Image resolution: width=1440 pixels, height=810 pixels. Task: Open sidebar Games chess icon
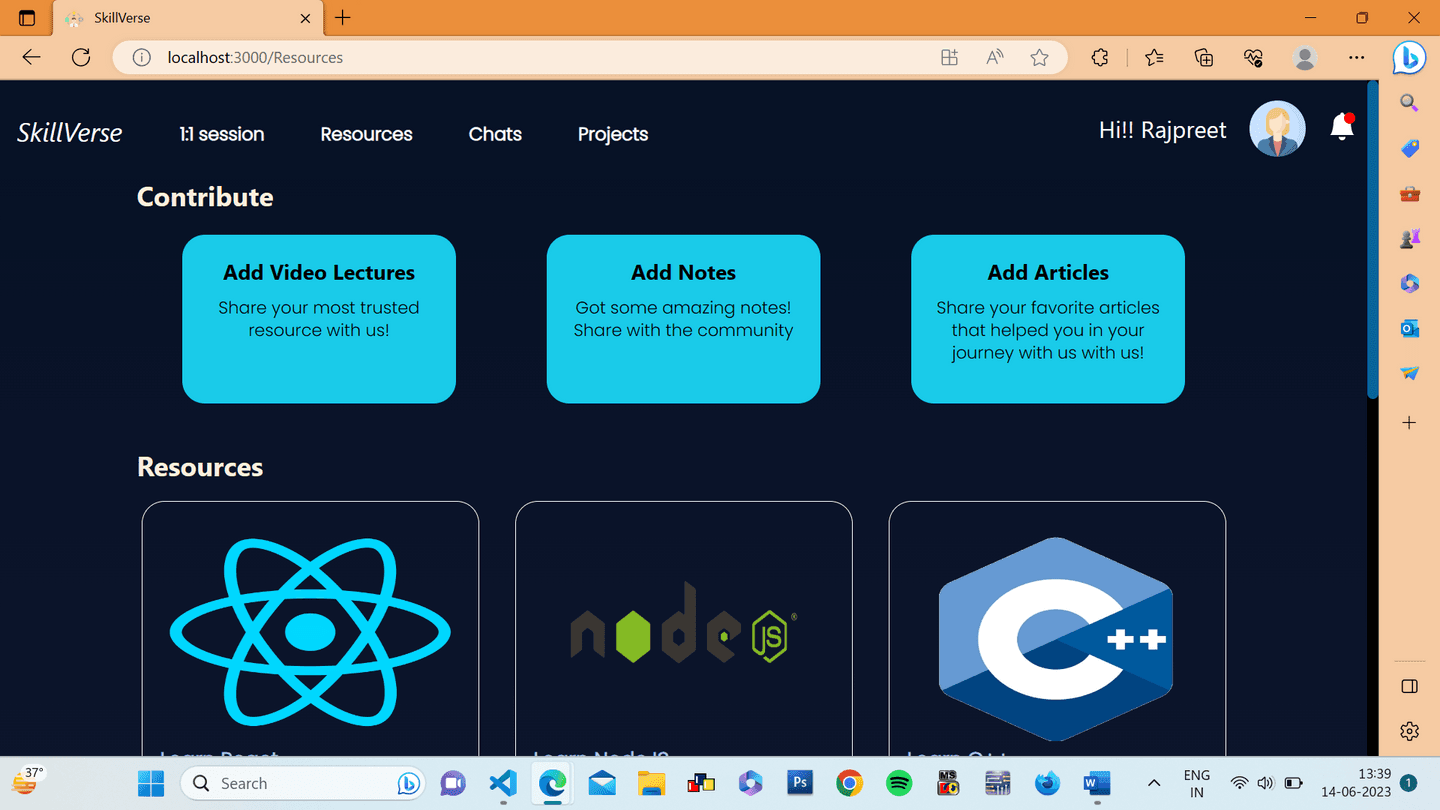pyautogui.click(x=1409, y=238)
